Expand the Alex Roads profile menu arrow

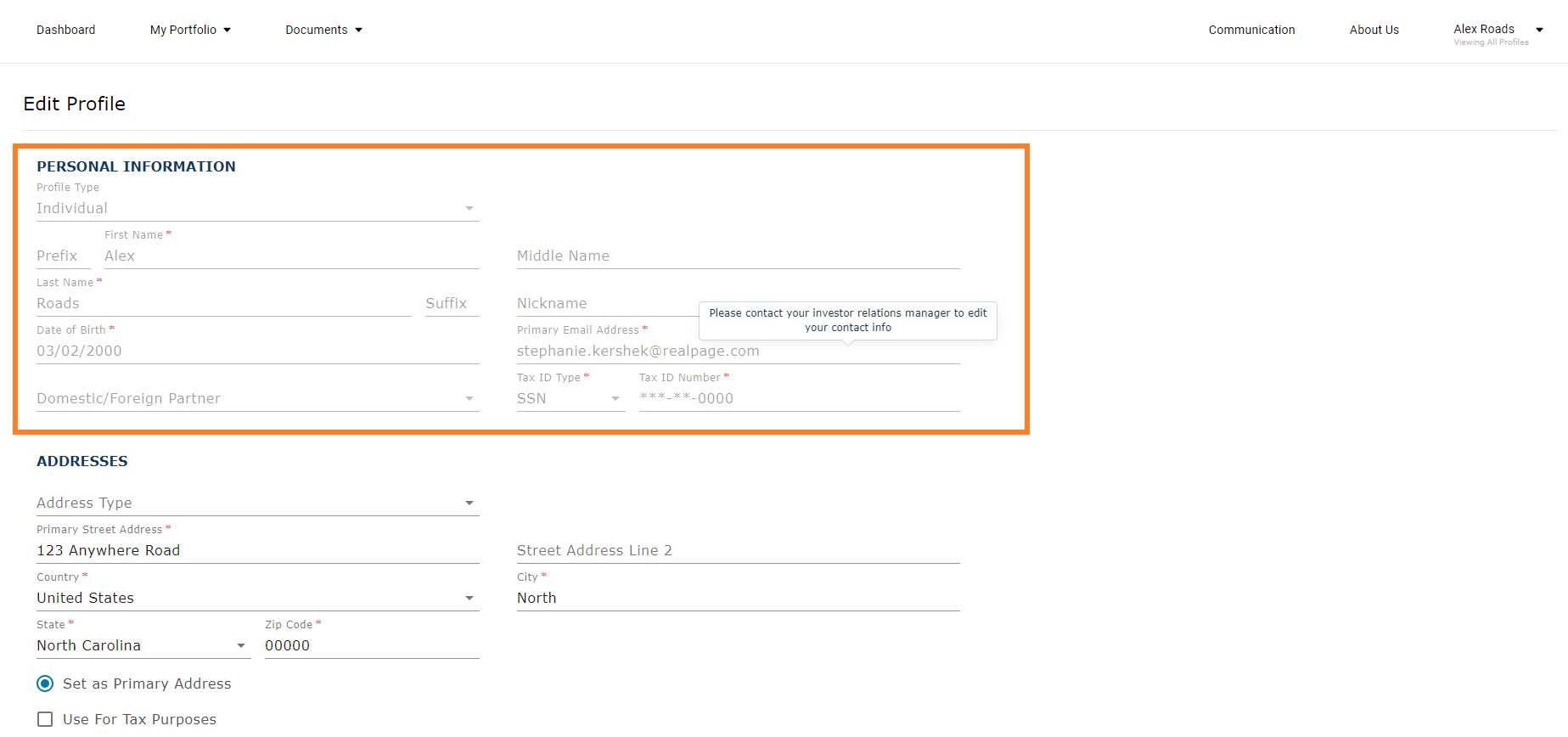coord(1539,30)
